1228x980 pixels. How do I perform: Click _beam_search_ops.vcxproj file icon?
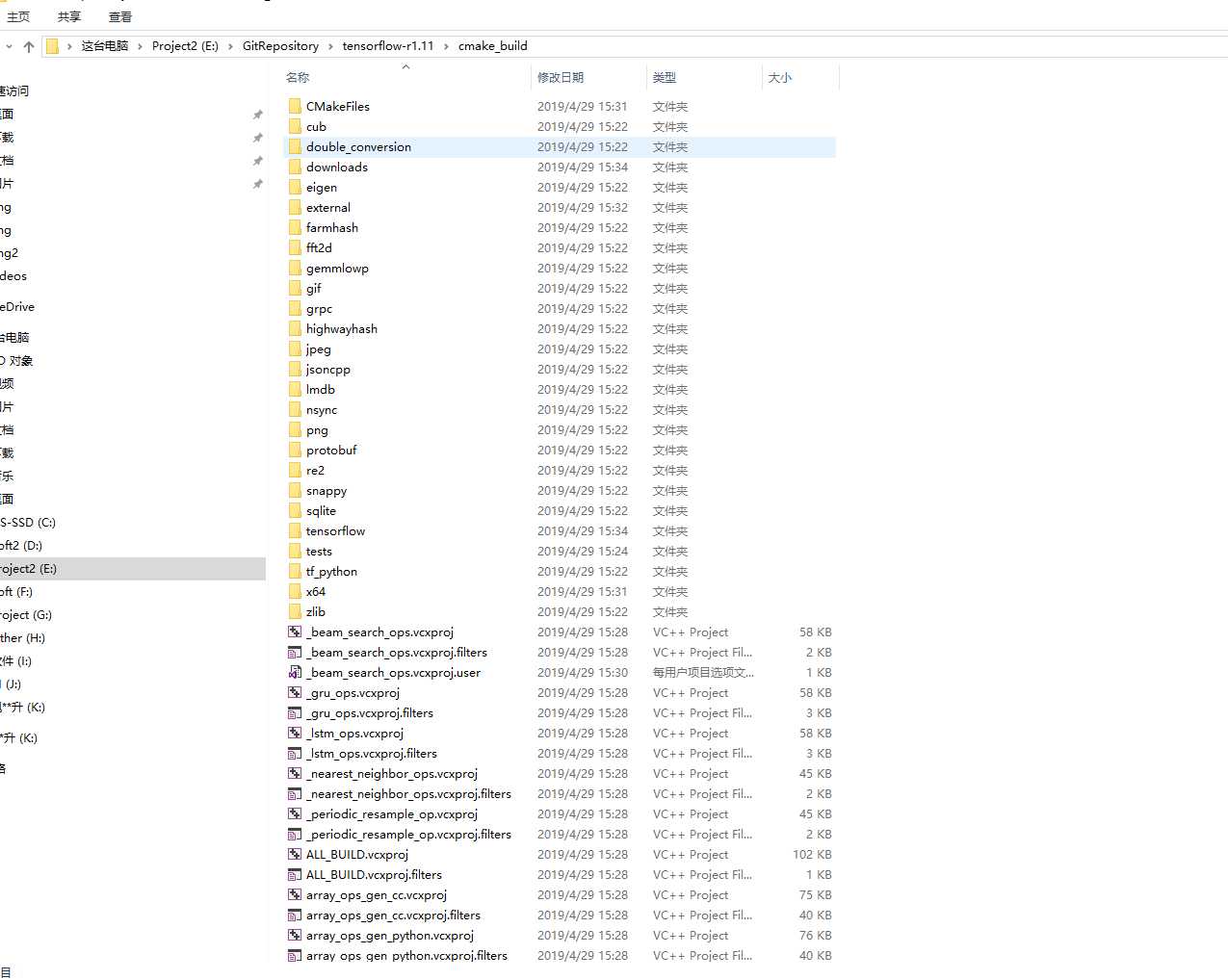295,632
